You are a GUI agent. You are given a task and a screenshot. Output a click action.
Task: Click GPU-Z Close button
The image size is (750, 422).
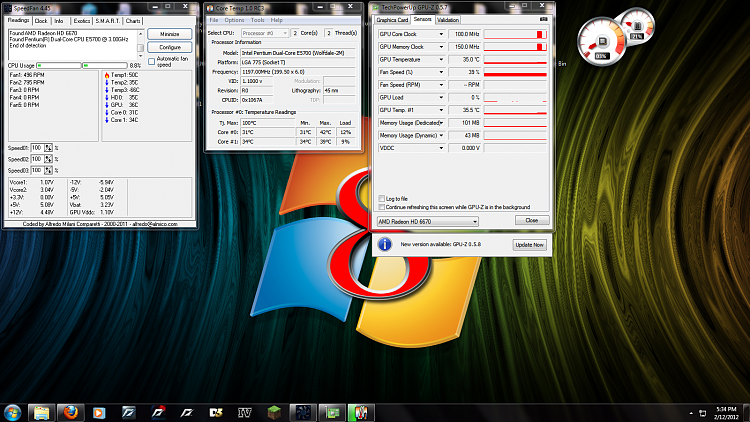tap(532, 220)
